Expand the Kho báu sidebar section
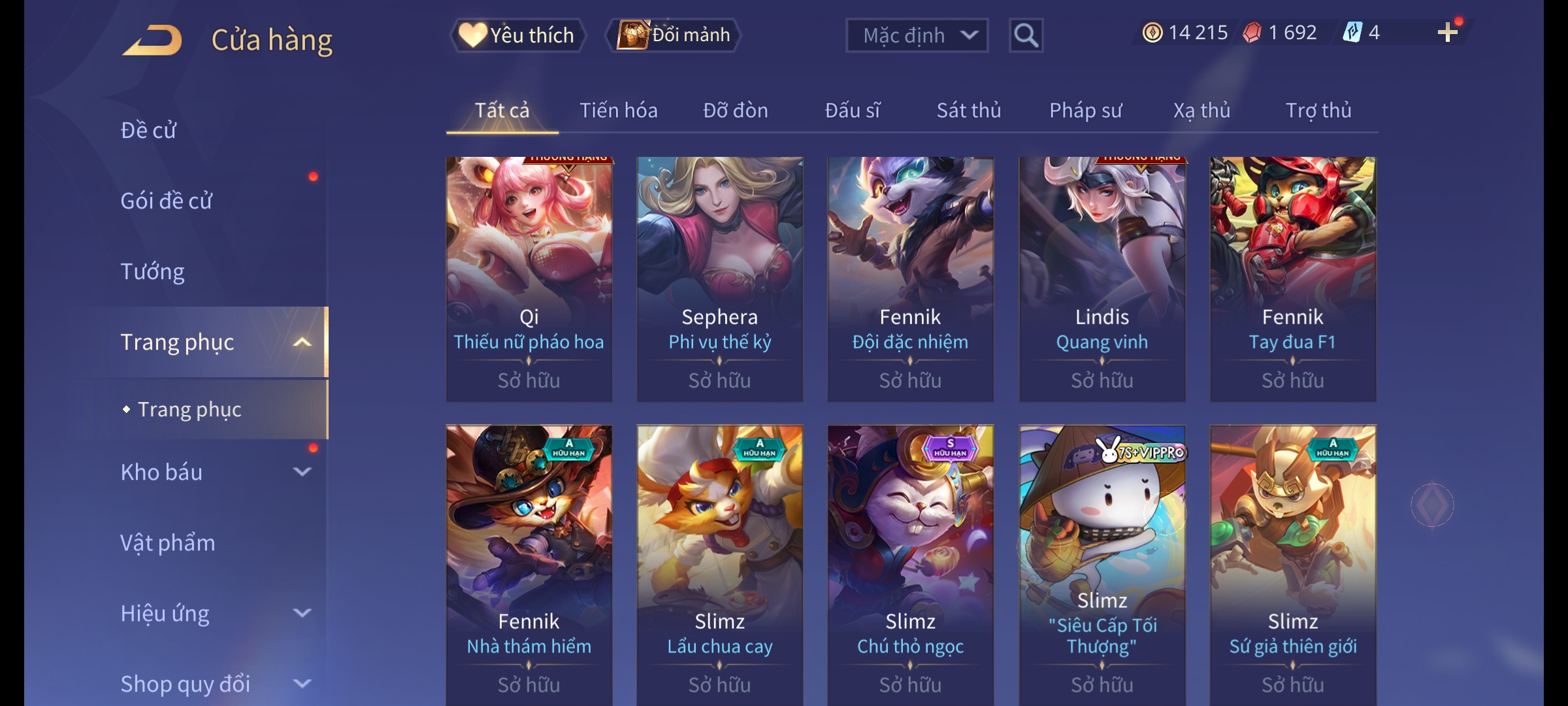Viewport: 1568px width, 706px height. [302, 471]
